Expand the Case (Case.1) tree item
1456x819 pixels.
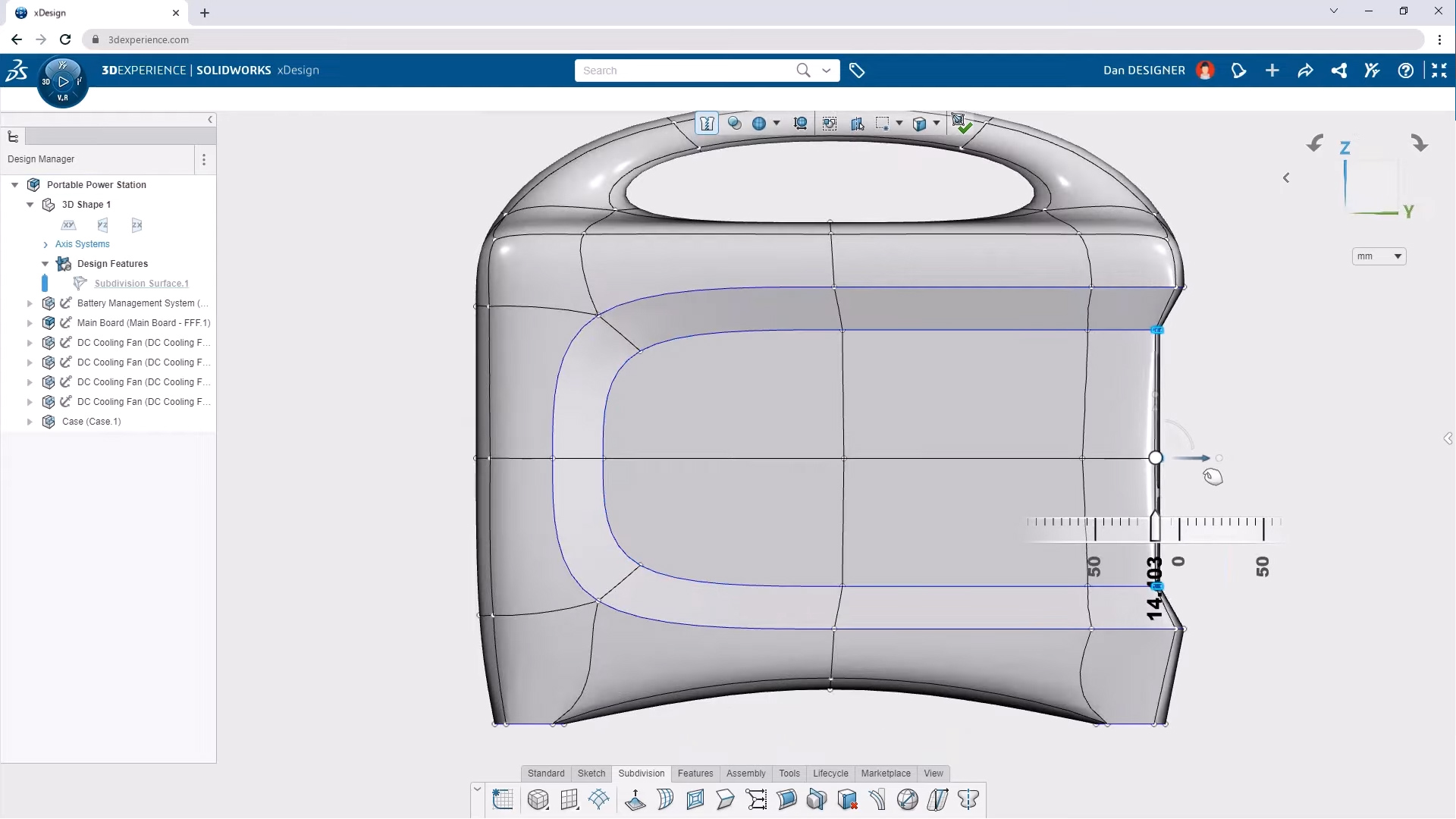(30, 422)
